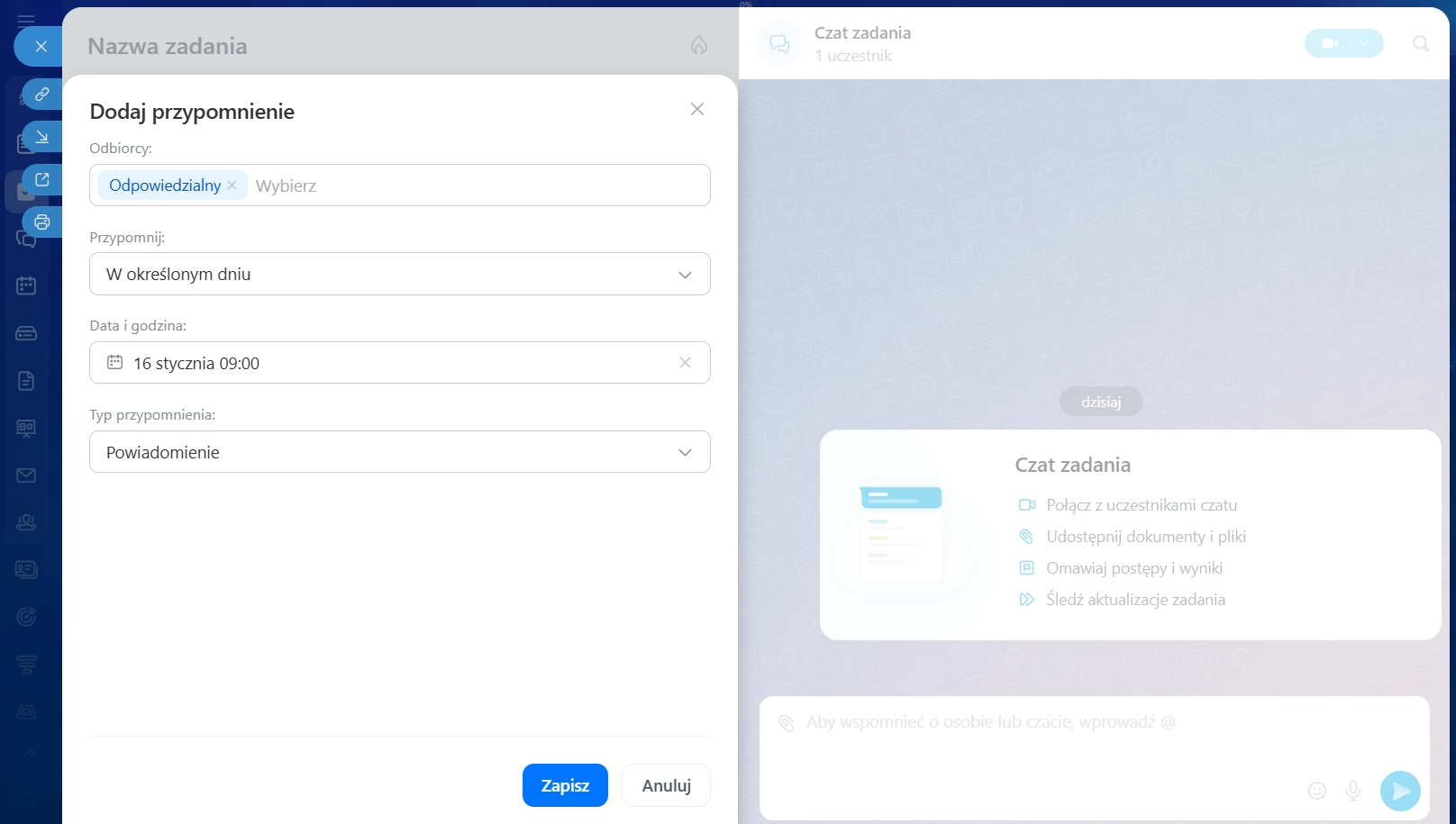Print the task using the printer icon
1456x824 pixels.
click(x=42, y=222)
